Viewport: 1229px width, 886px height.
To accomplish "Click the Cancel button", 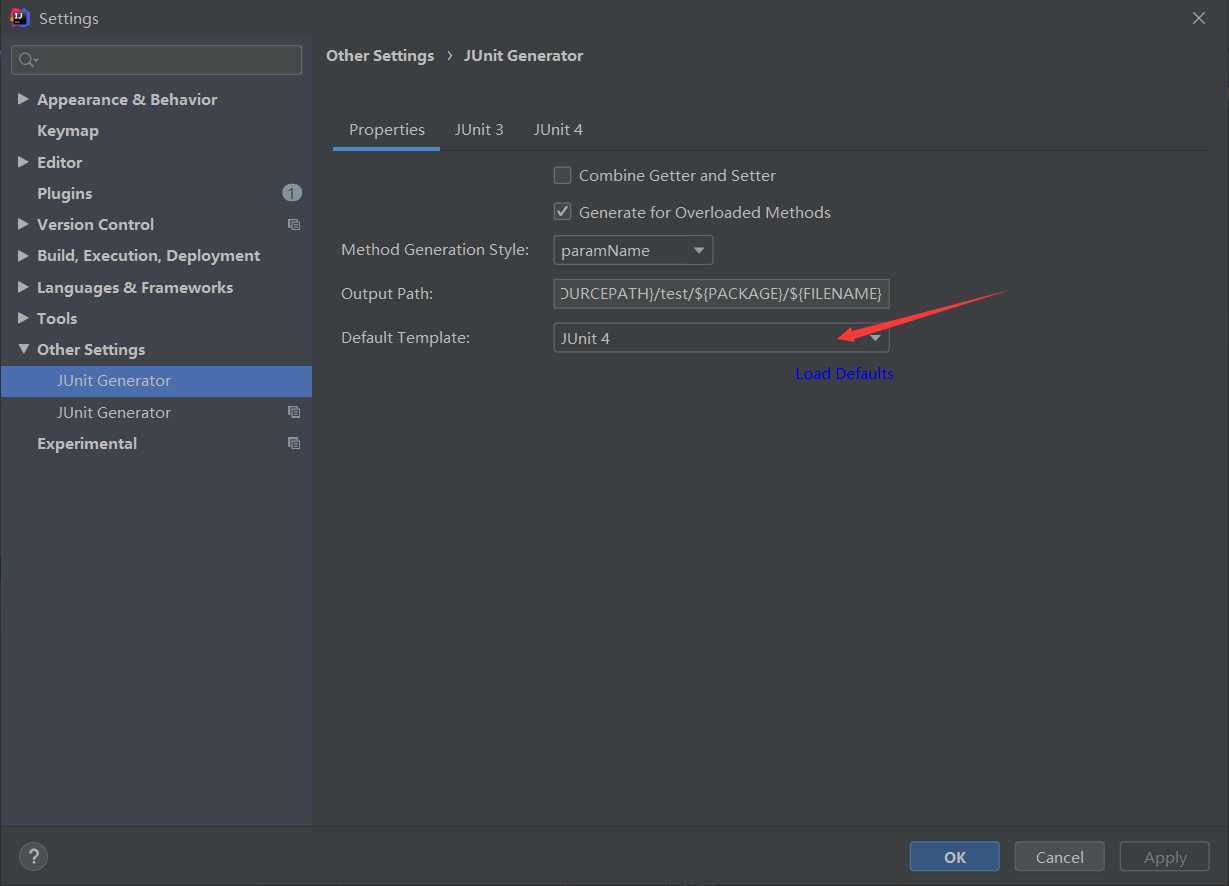I will (1059, 857).
